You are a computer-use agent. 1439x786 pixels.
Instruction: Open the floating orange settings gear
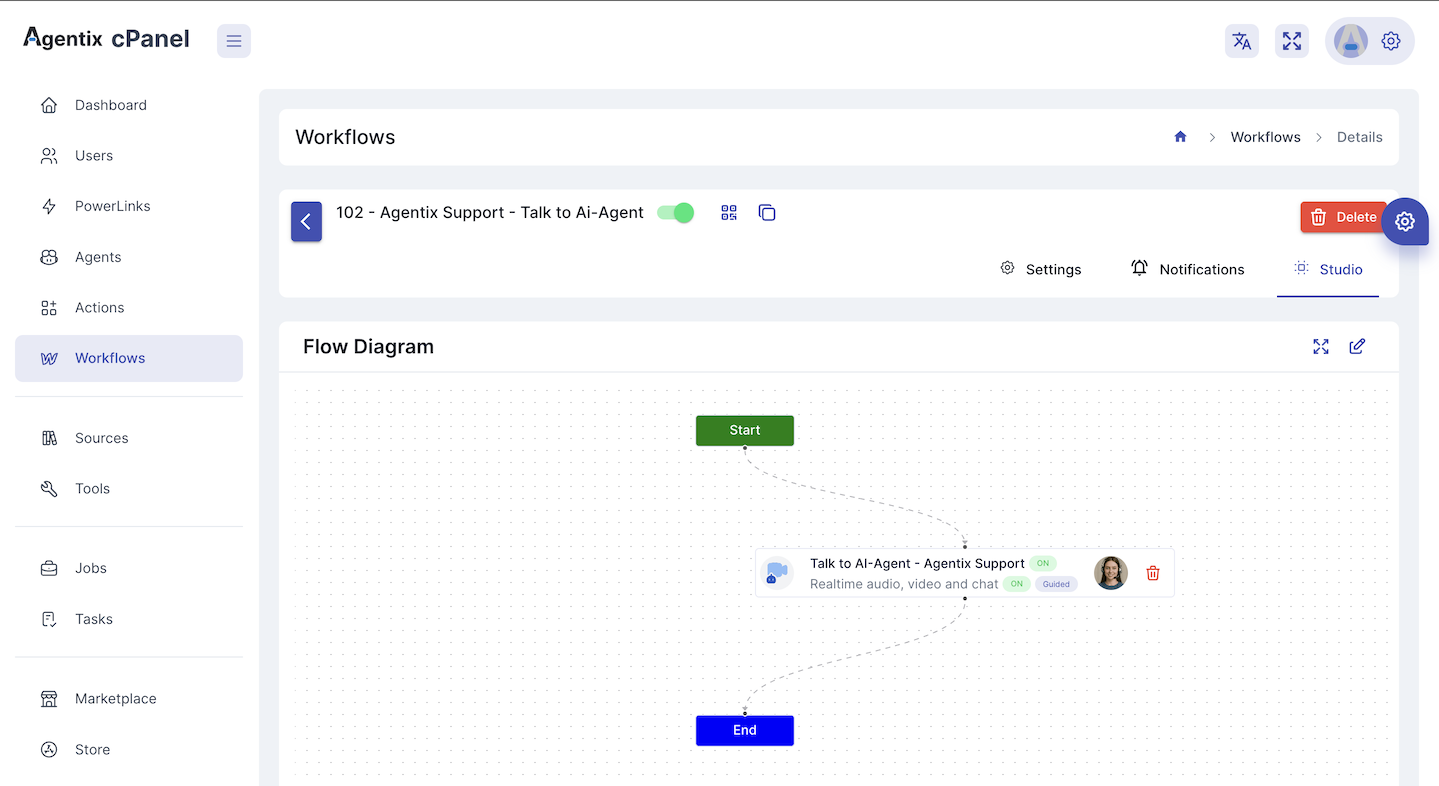pos(1405,221)
